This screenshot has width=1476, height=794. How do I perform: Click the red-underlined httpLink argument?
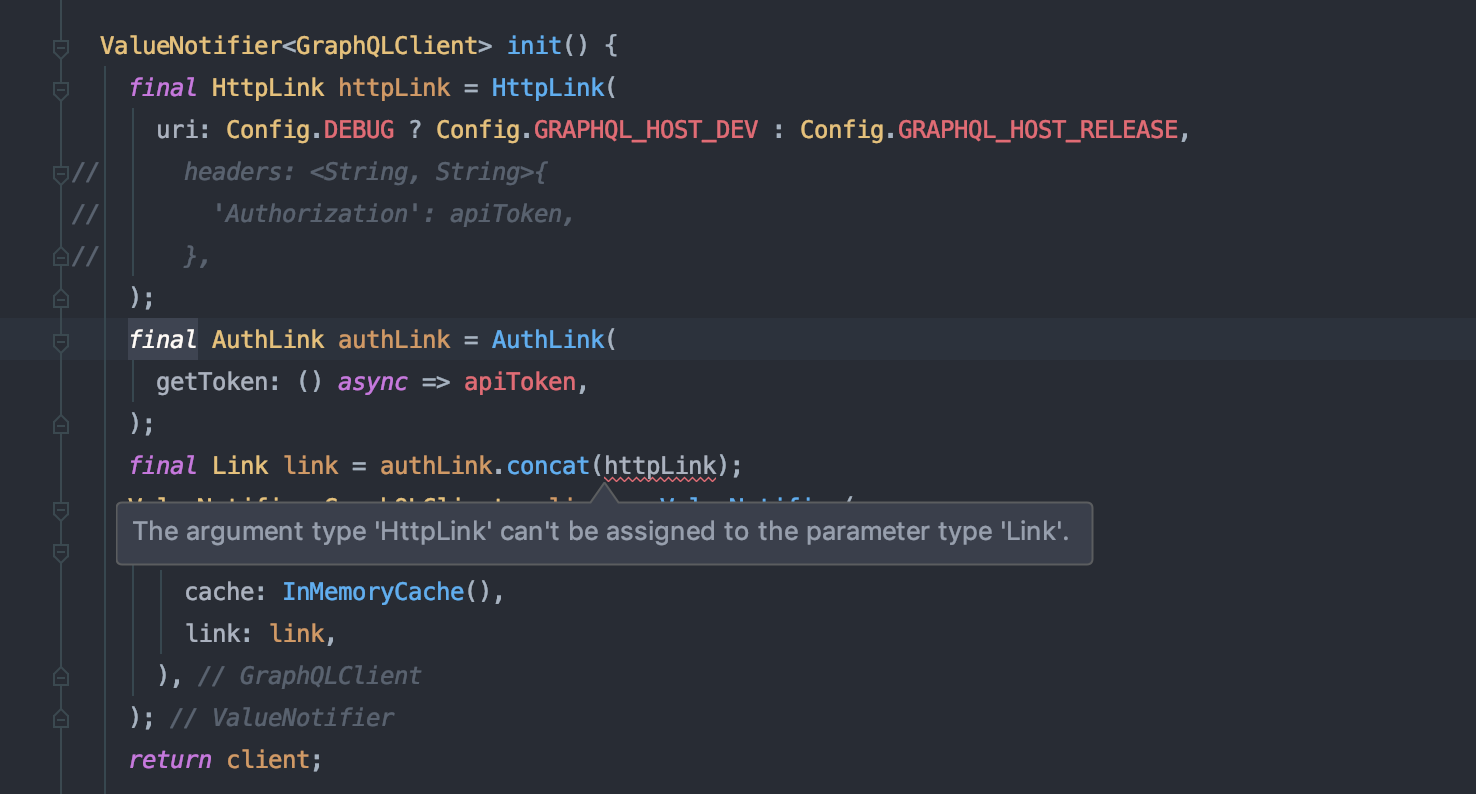[x=660, y=465]
